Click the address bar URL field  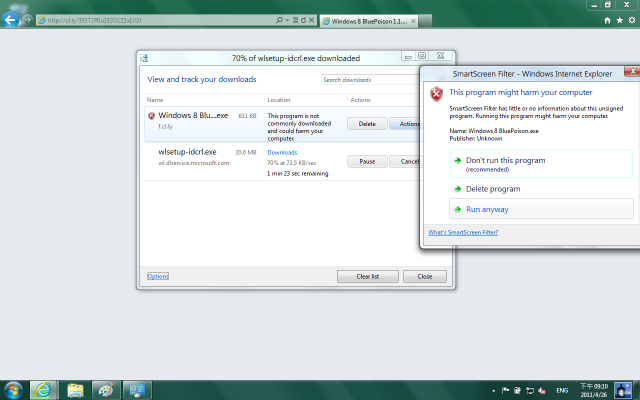pyautogui.click(x=155, y=20)
